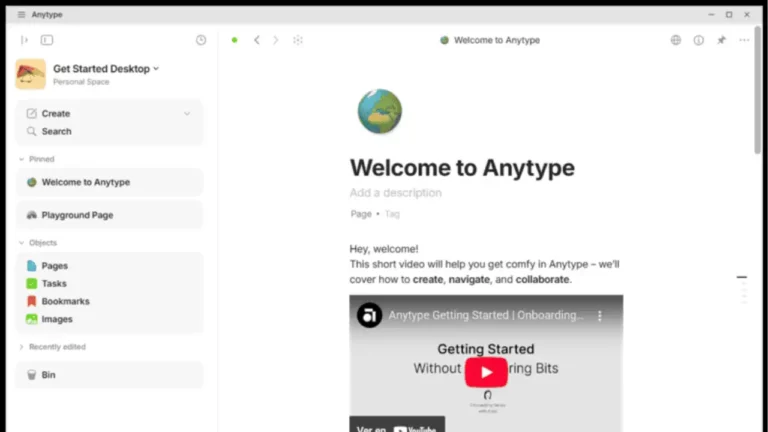This screenshot has width=768, height=432.
Task: Click the Search button label
Action: [x=56, y=131]
